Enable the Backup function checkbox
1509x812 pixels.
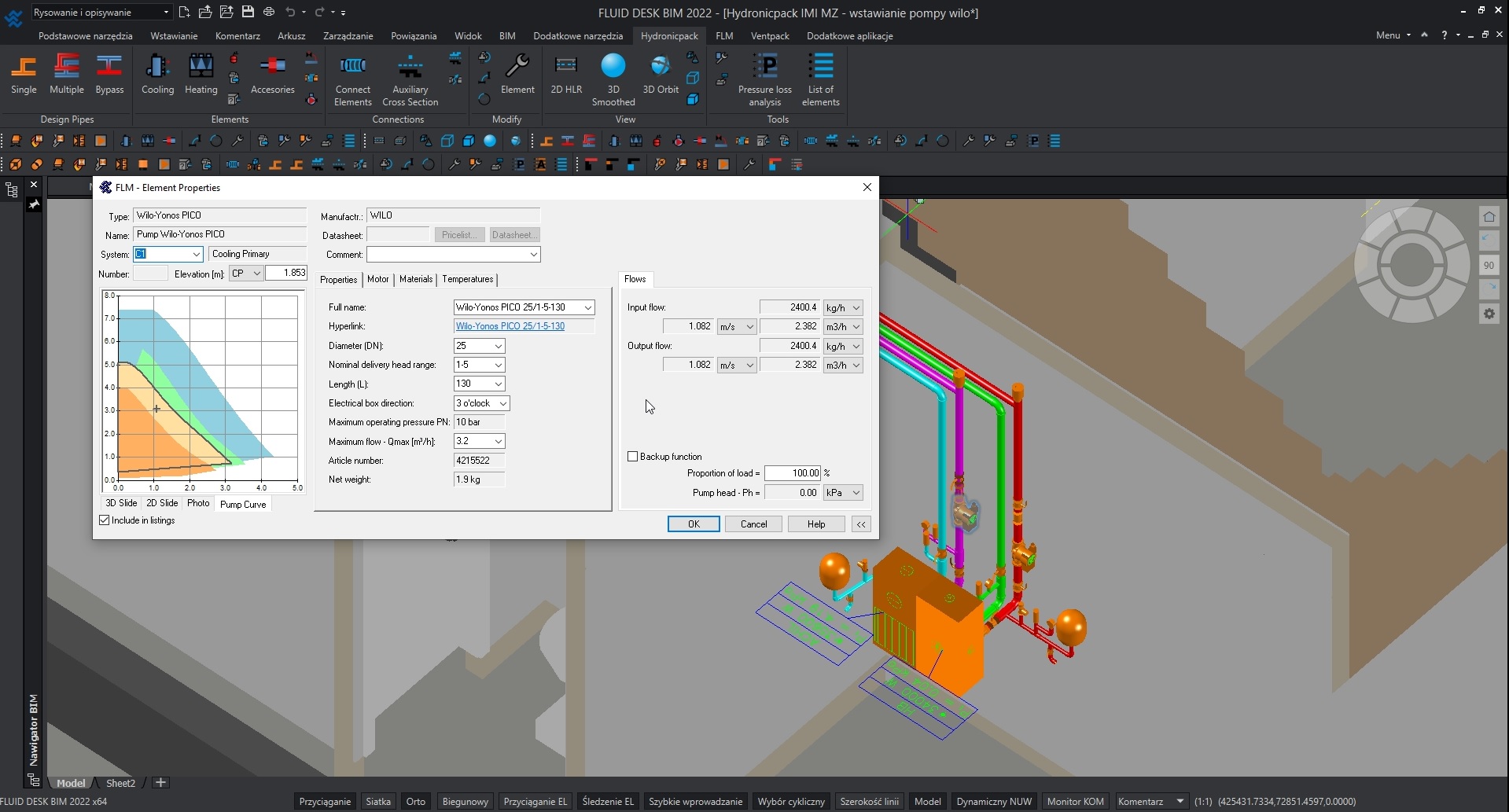click(x=633, y=457)
